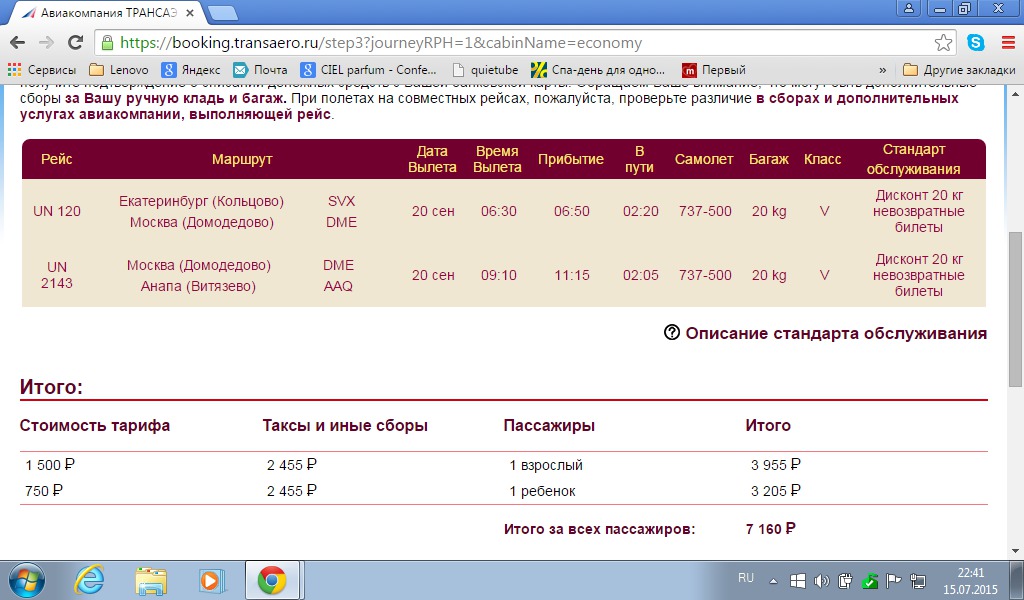Click grand total 7 160 ₽

point(771,529)
